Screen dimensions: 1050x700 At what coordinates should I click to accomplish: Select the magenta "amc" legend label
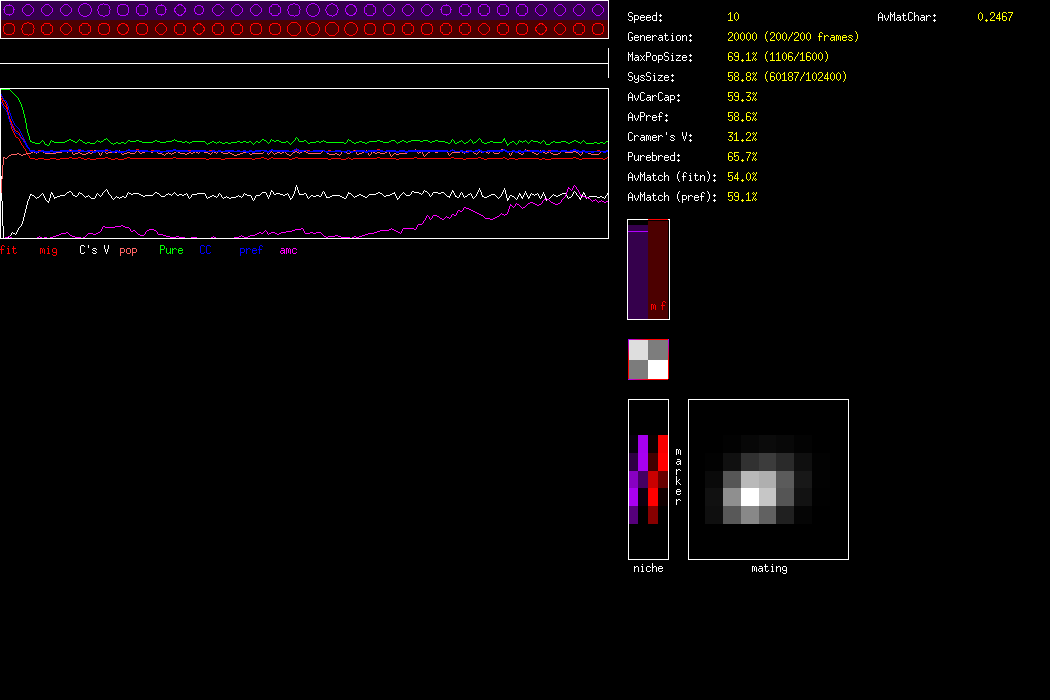288,250
